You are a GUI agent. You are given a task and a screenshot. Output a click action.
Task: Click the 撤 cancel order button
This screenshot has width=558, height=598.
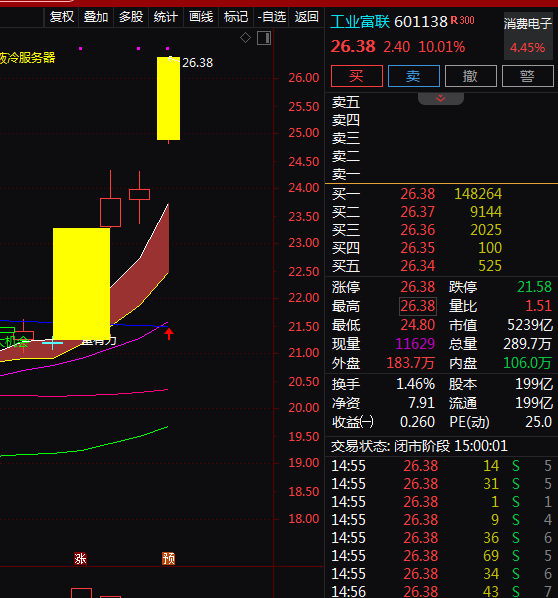[x=471, y=76]
